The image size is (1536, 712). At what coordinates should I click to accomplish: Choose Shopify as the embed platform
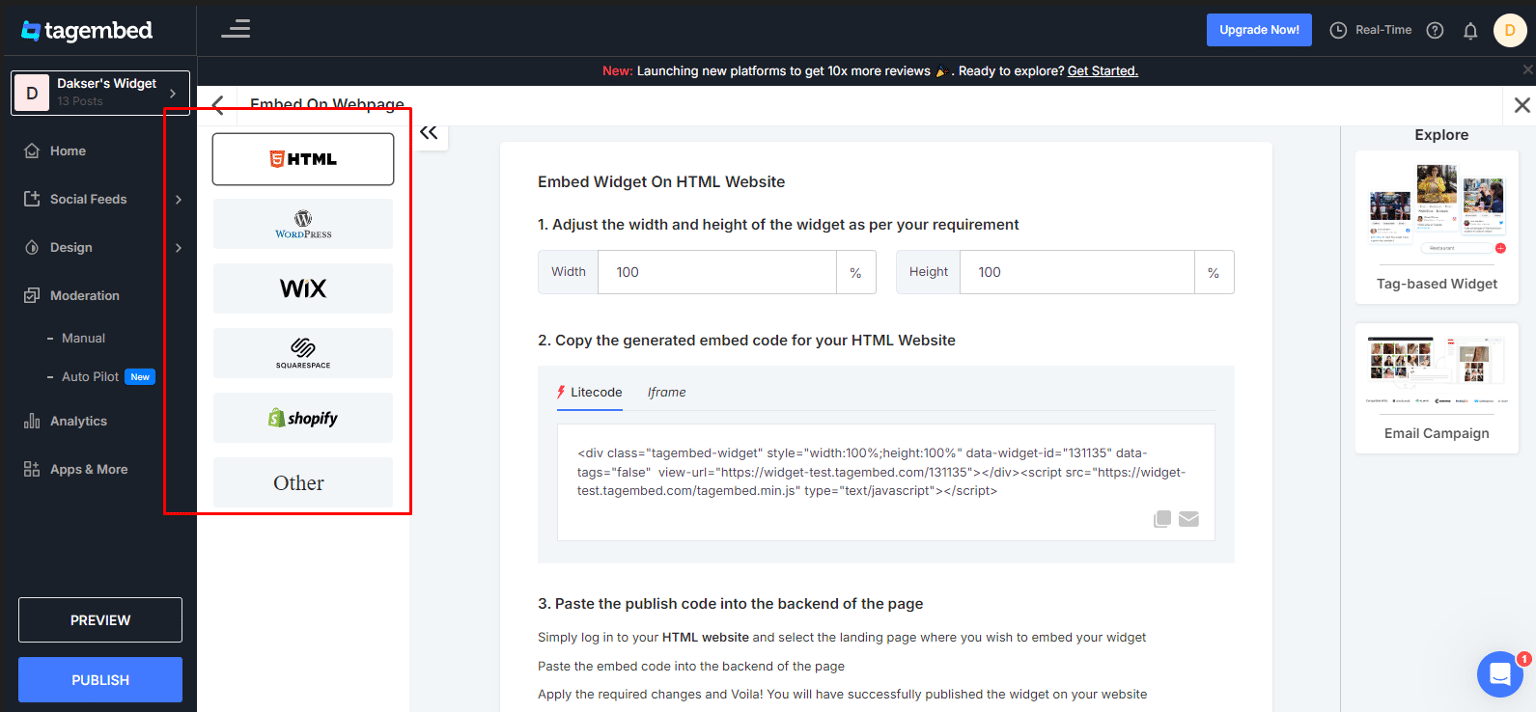point(302,417)
